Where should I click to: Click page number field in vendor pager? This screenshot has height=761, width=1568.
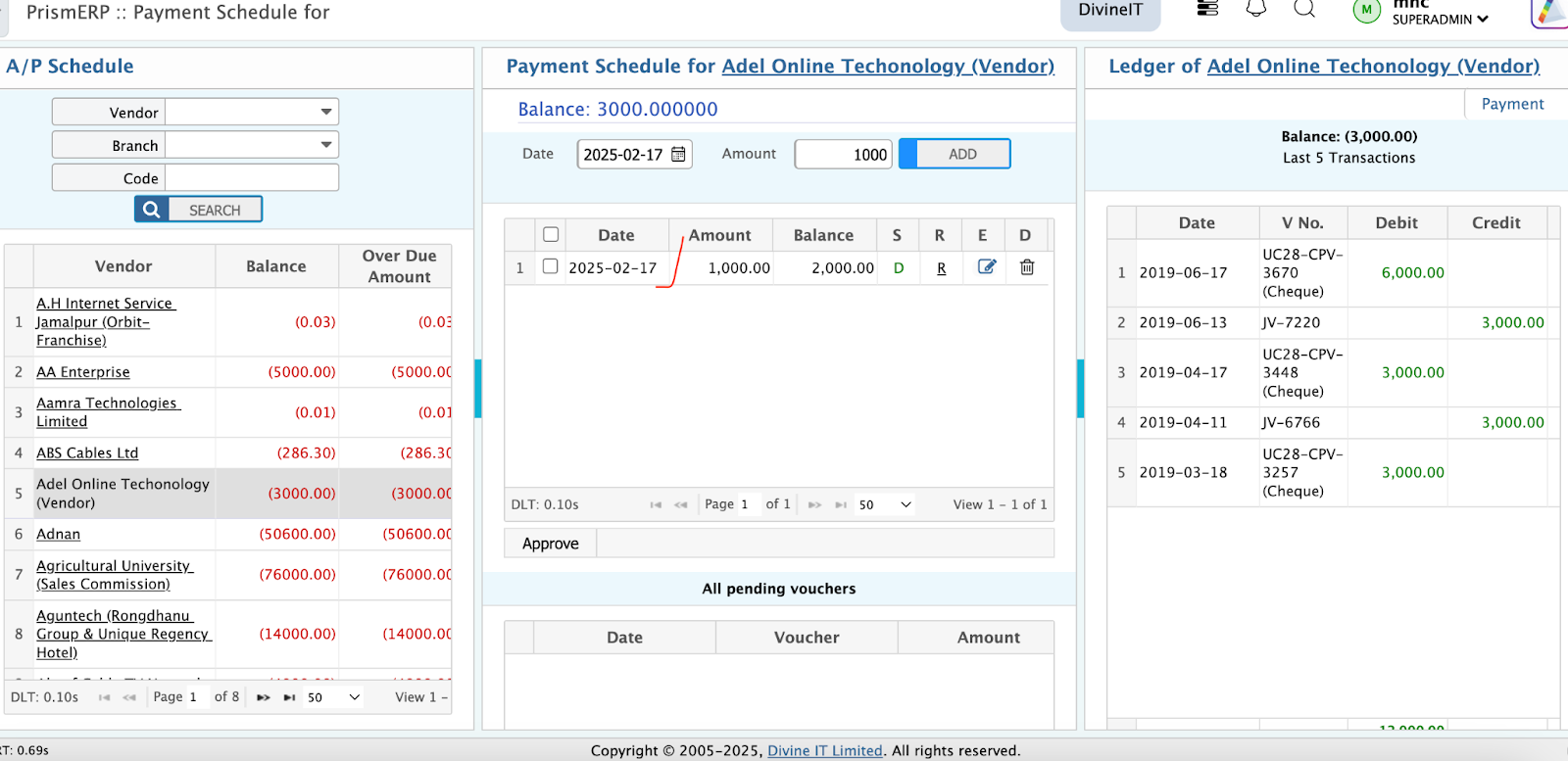(x=195, y=697)
